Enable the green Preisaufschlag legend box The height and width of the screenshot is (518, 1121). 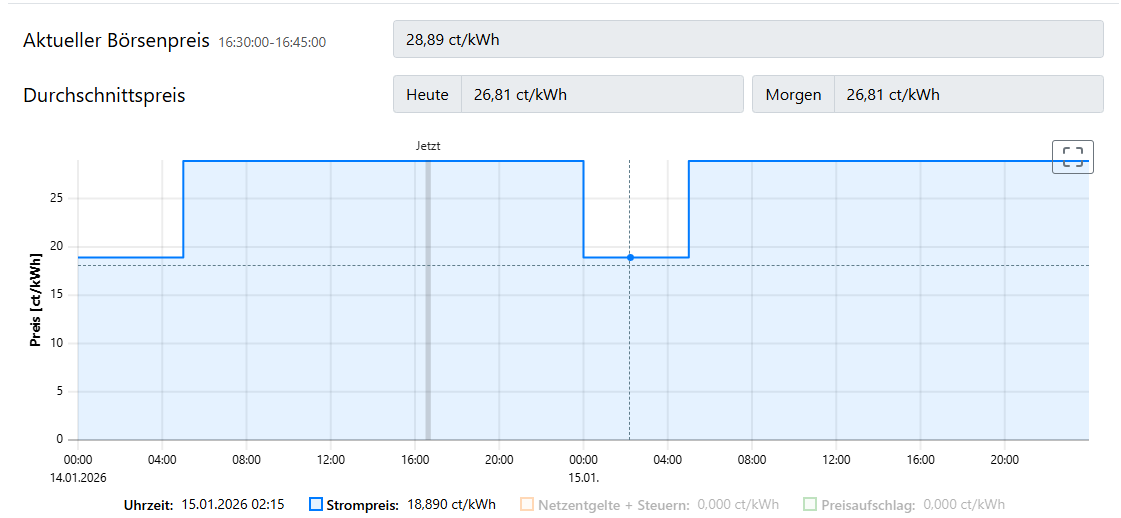click(810, 505)
